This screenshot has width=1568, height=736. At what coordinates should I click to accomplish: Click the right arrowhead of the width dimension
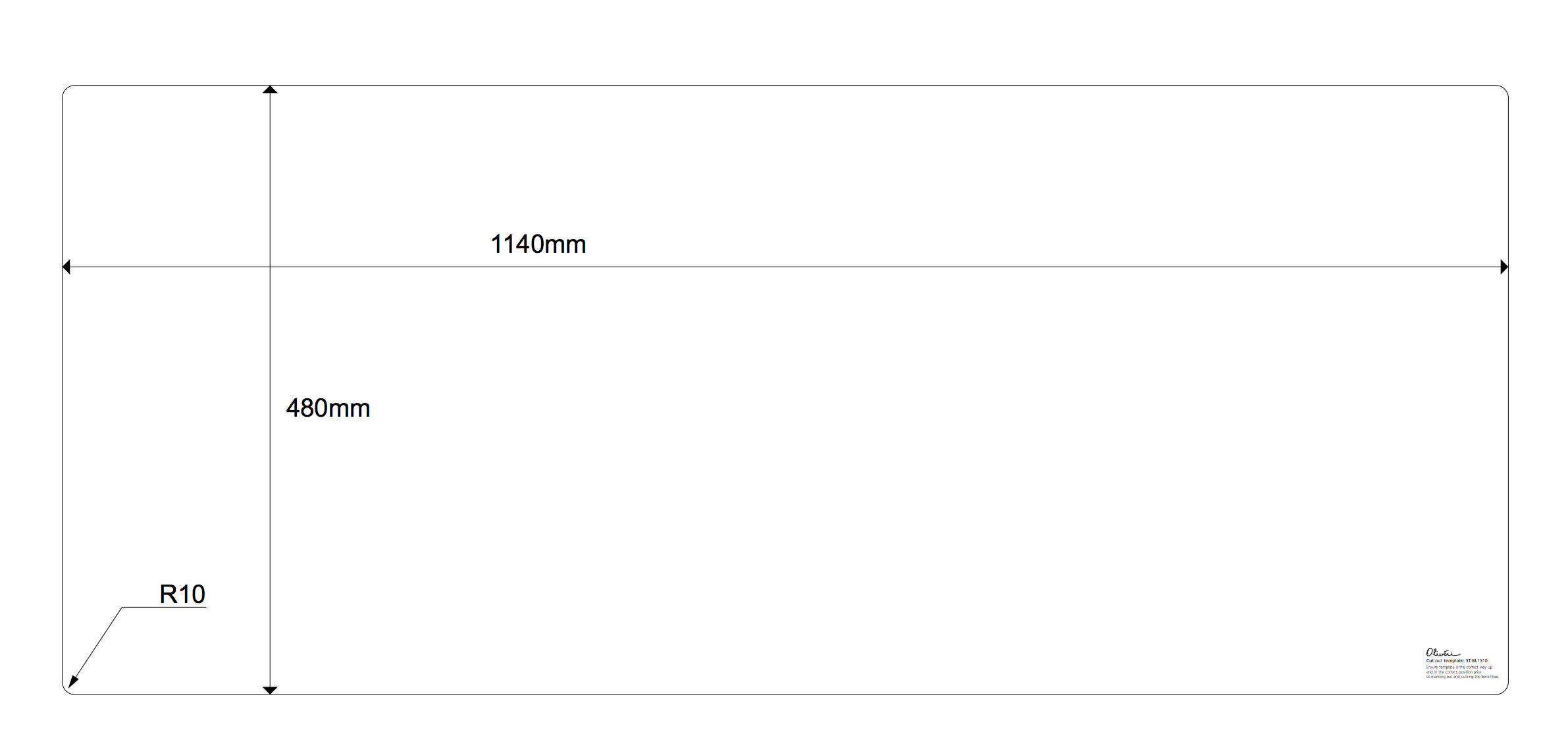point(1504,267)
